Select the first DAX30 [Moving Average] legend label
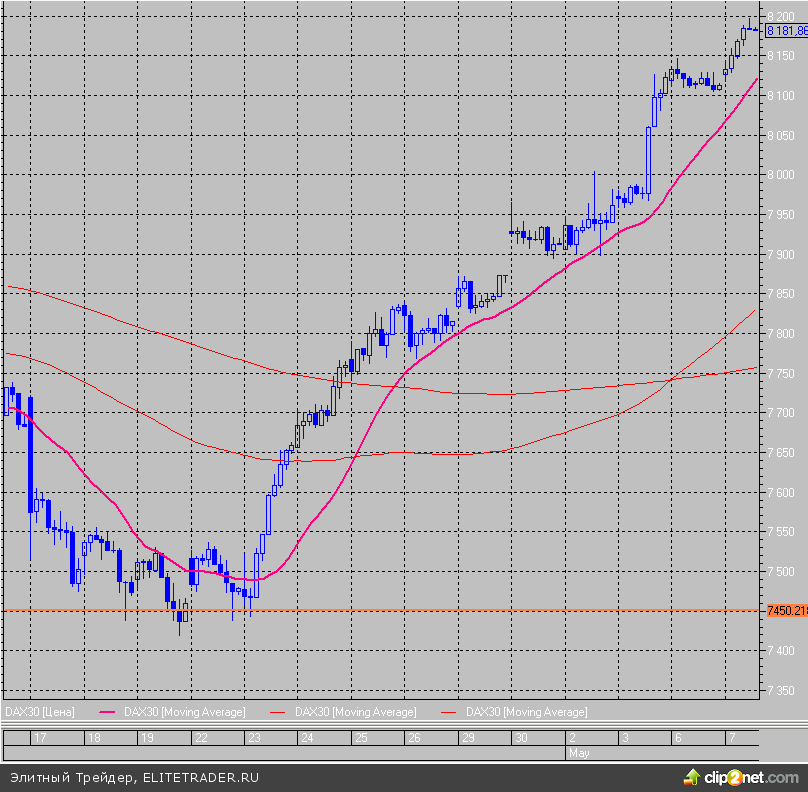The width and height of the screenshot is (808, 792). point(184,712)
